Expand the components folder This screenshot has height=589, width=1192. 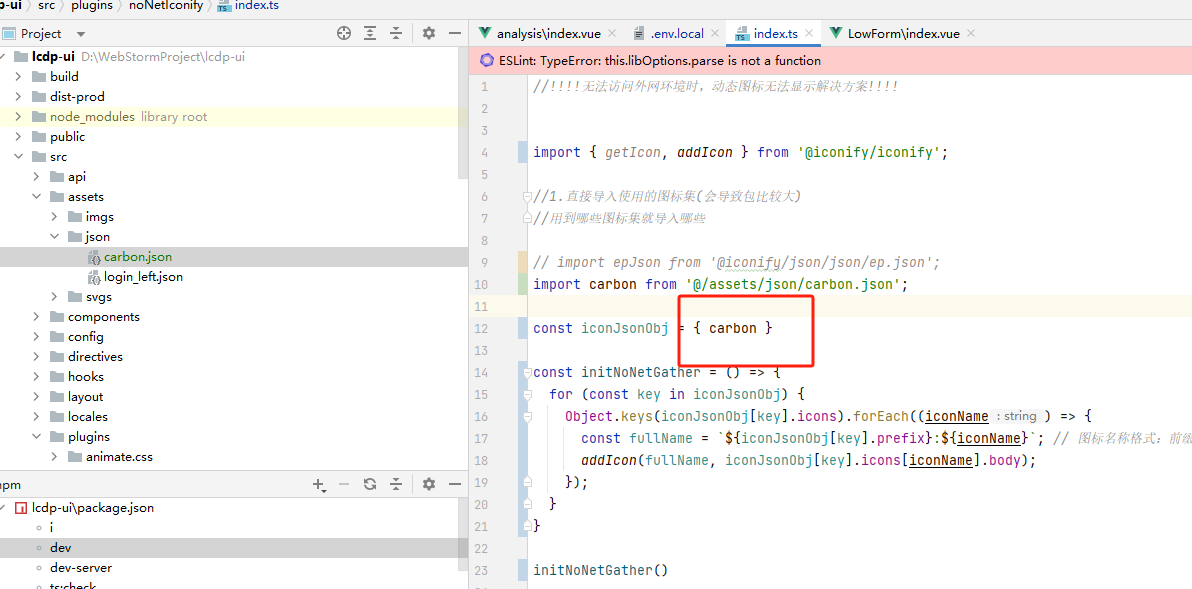(37, 317)
